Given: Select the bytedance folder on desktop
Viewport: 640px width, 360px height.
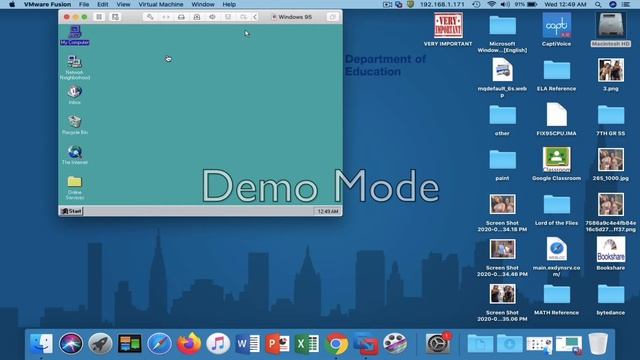Looking at the screenshot, I should (611, 299).
